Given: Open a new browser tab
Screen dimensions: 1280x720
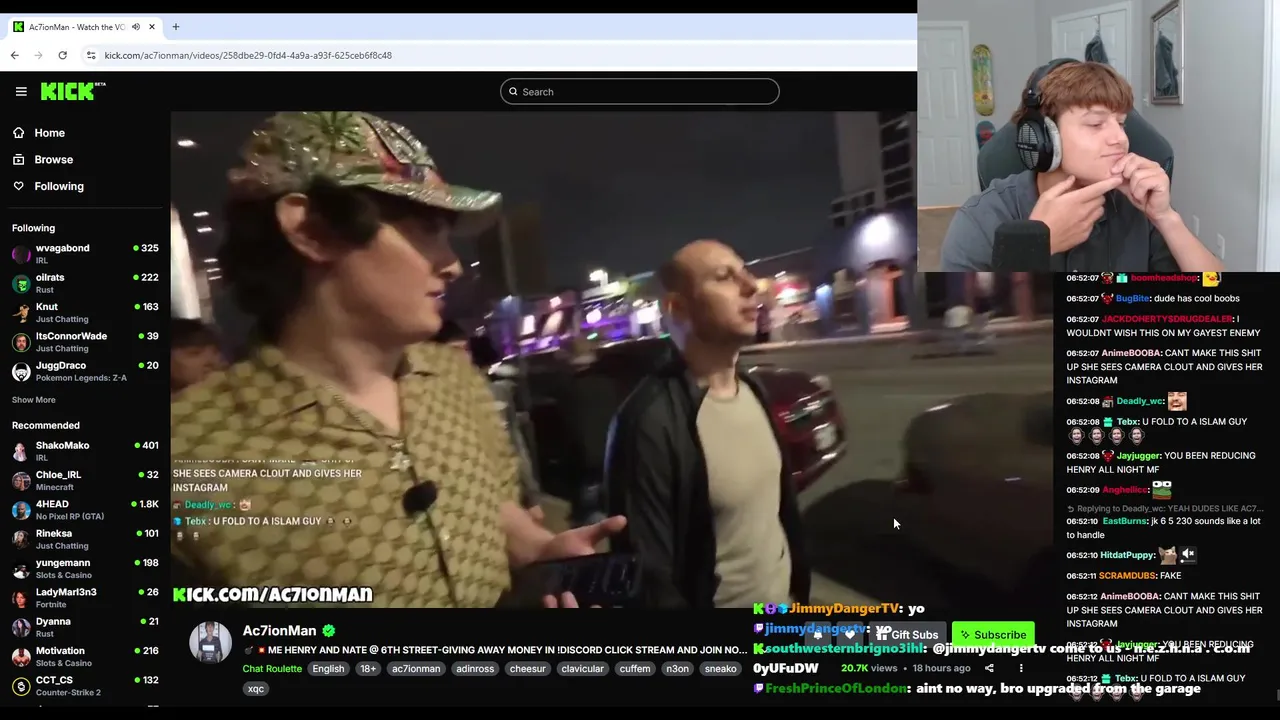Looking at the screenshot, I should pyautogui.click(x=176, y=27).
